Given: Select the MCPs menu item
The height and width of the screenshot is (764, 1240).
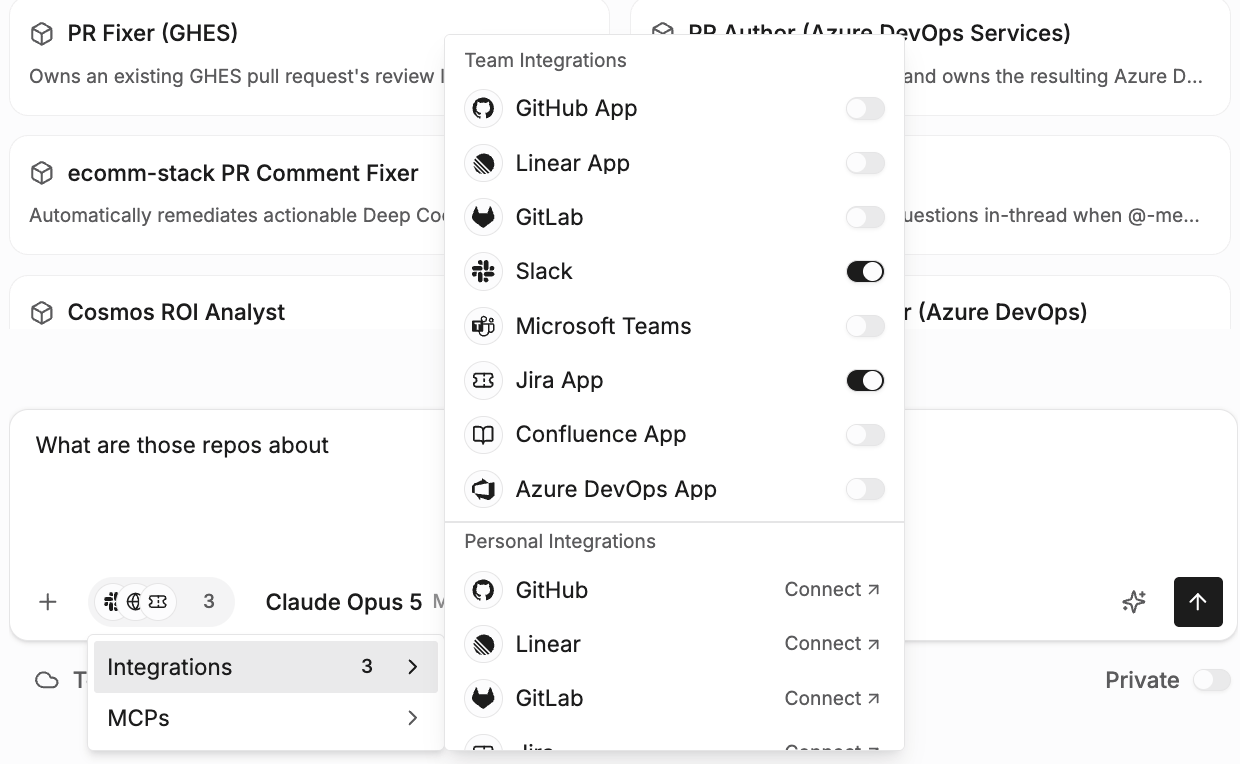Looking at the screenshot, I should pyautogui.click(x=266, y=718).
